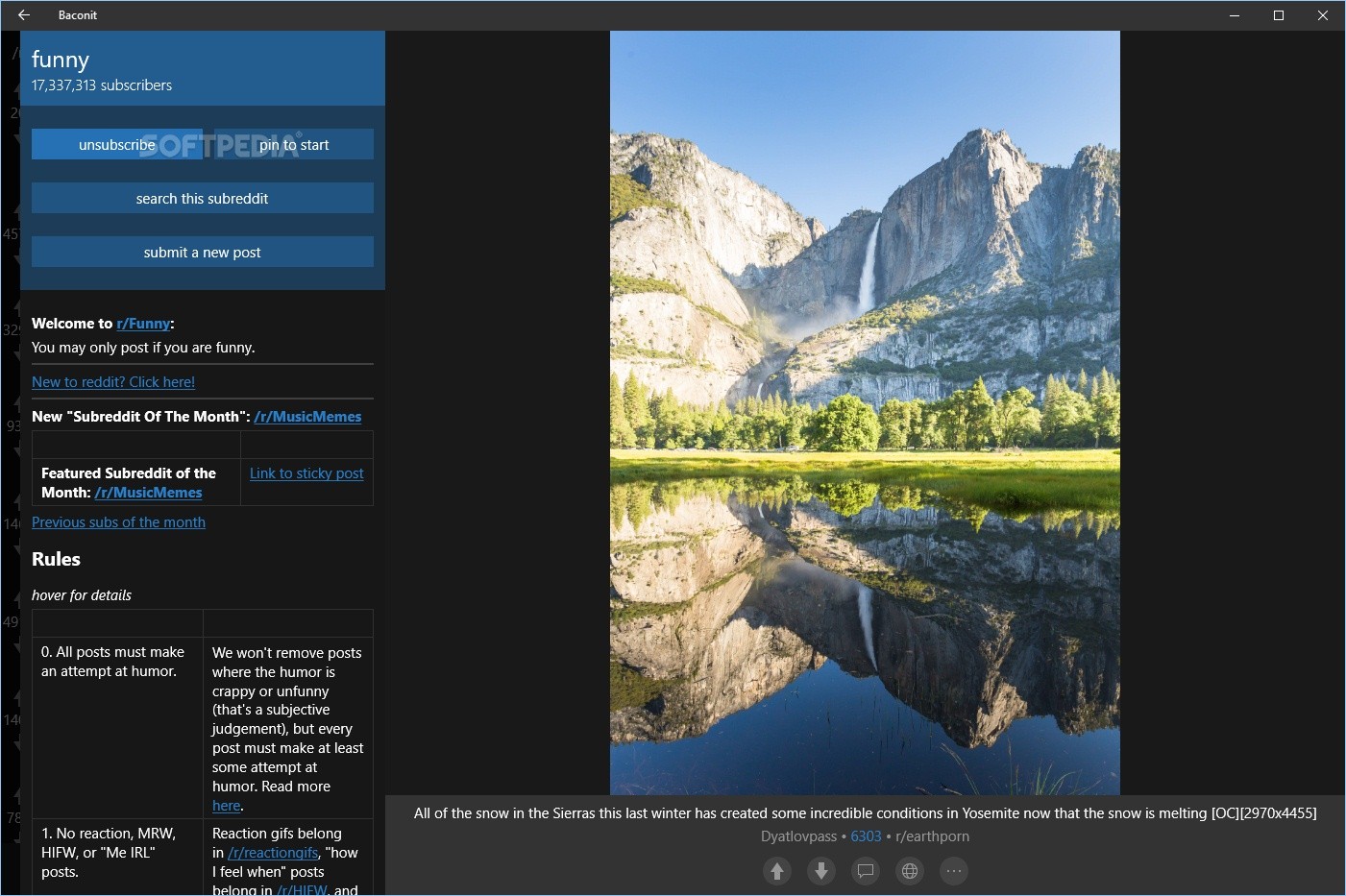Image resolution: width=1346 pixels, height=896 pixels.
Task: Maximize the Baconit window
Action: [1279, 15]
